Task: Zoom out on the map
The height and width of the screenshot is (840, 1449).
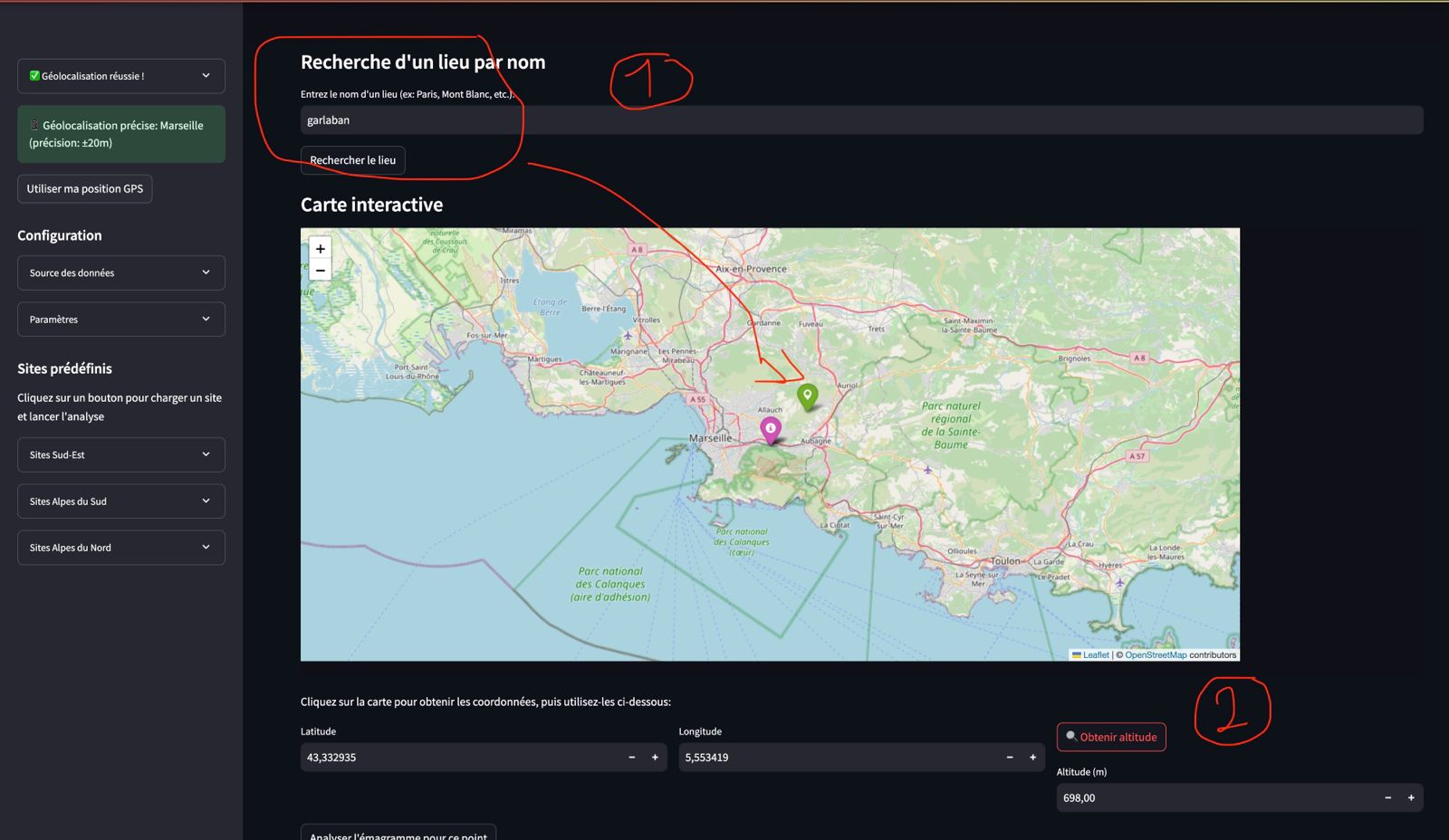Action: coord(320,271)
